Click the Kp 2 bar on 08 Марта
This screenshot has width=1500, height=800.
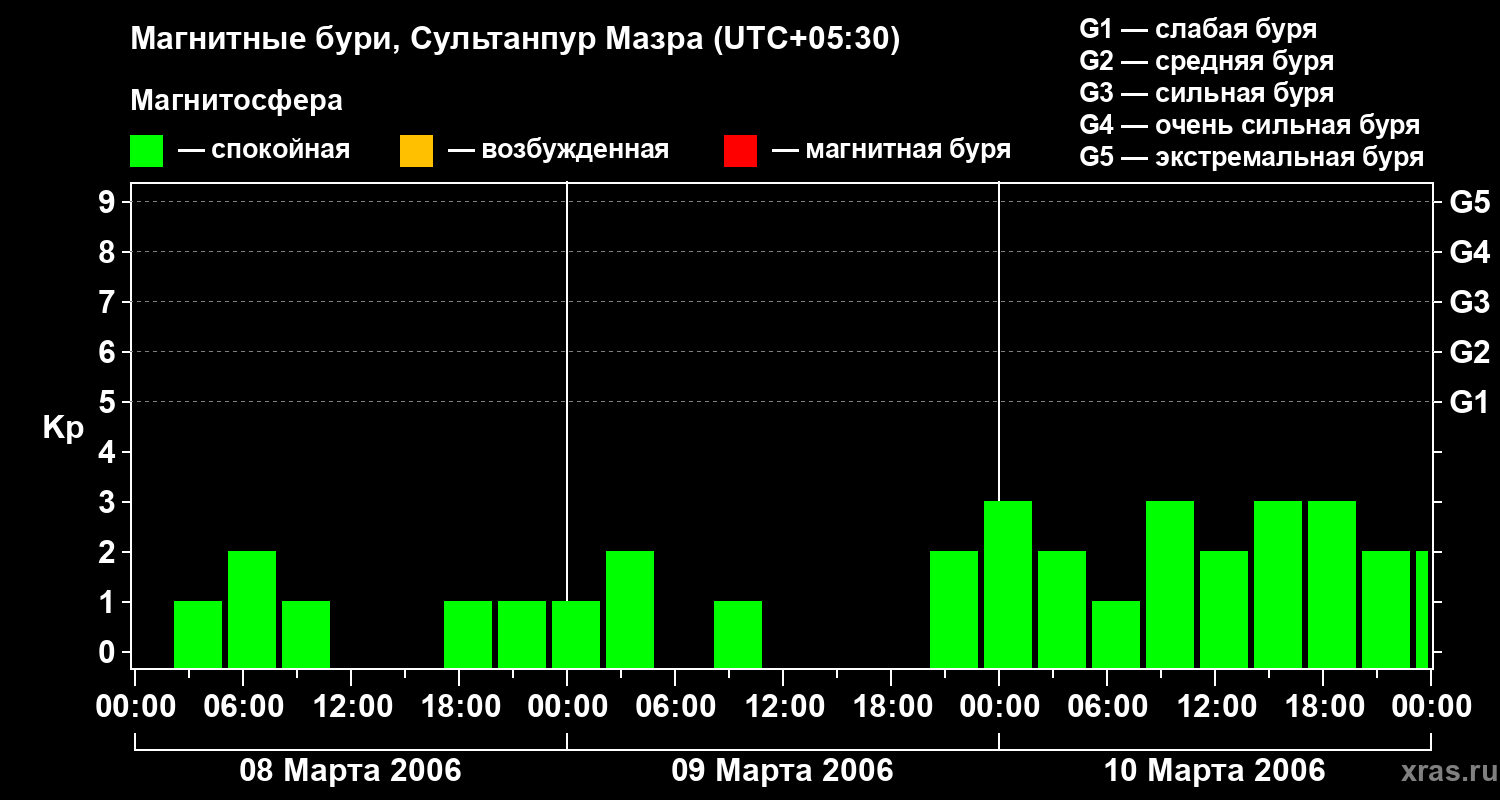click(x=252, y=609)
